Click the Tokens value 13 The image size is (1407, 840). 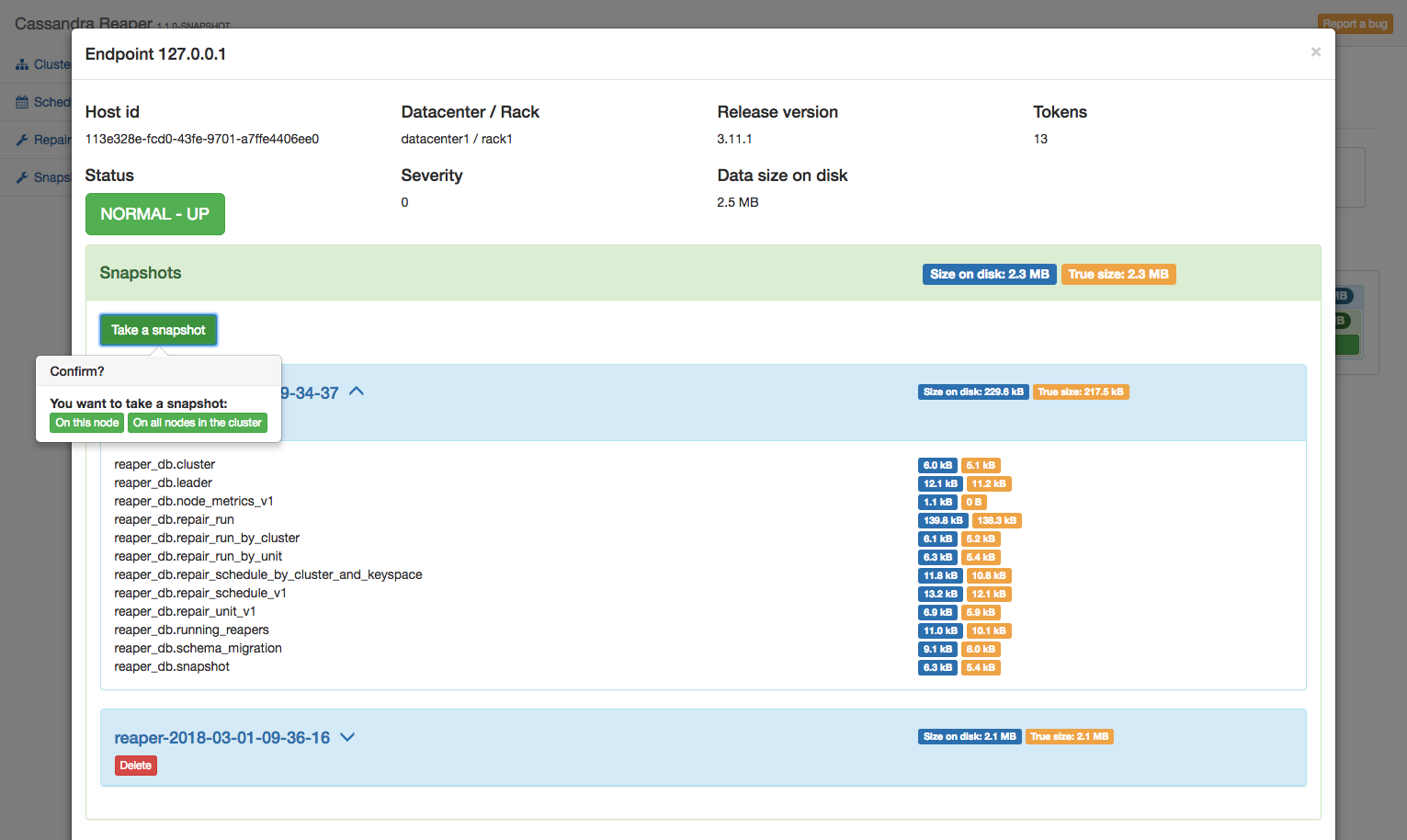point(1040,139)
